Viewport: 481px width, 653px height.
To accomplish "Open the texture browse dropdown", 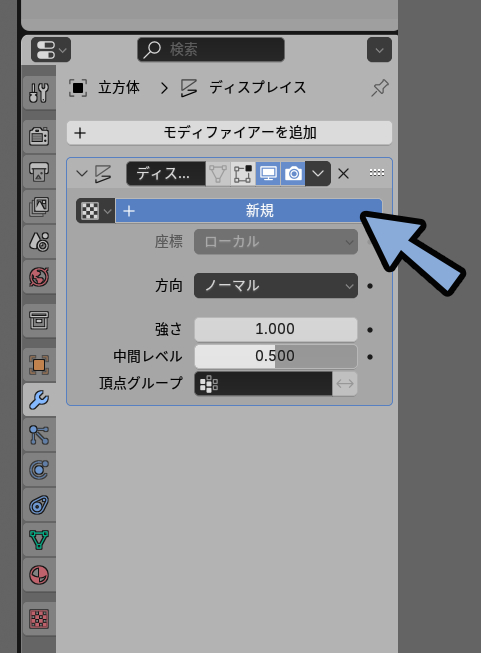I will [x=95, y=211].
